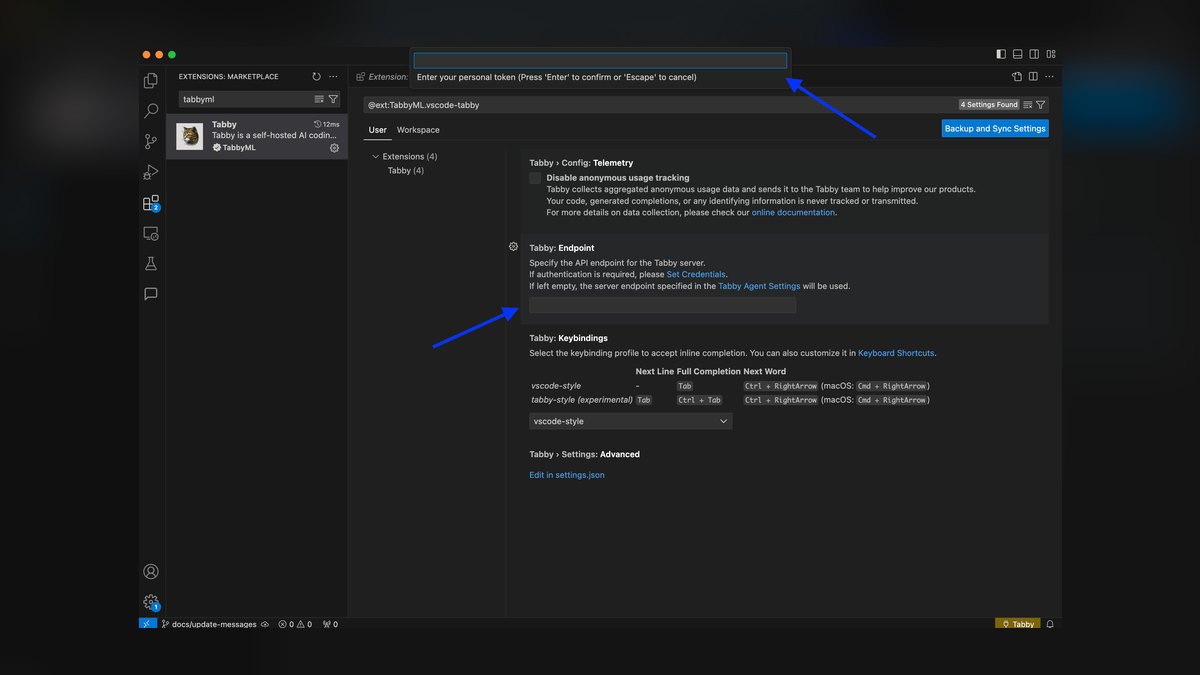Open the Testing flask view
The width and height of the screenshot is (1200, 675).
151,264
